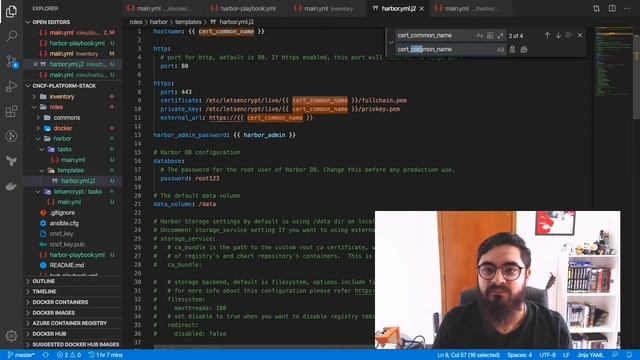Switch to the first main.yml docker tab
640x360 pixels.
(x=163, y=8)
